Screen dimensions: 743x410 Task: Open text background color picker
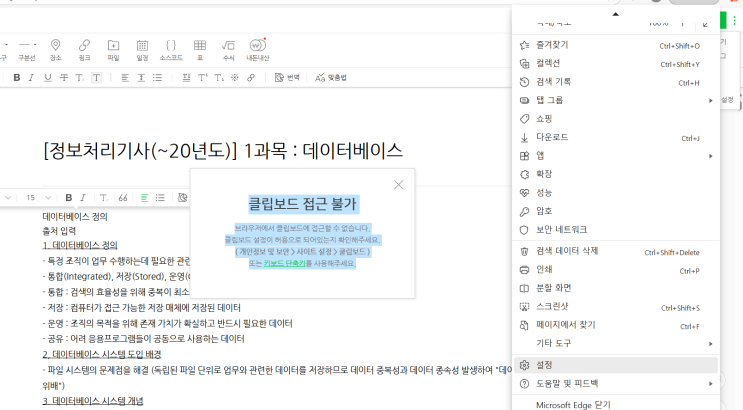pyautogui.click(x=96, y=78)
